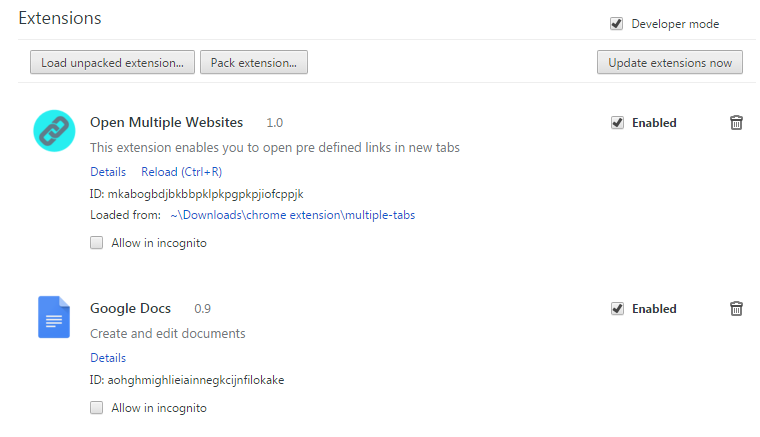
Task: View Details link for Google Docs
Action: (x=108, y=358)
